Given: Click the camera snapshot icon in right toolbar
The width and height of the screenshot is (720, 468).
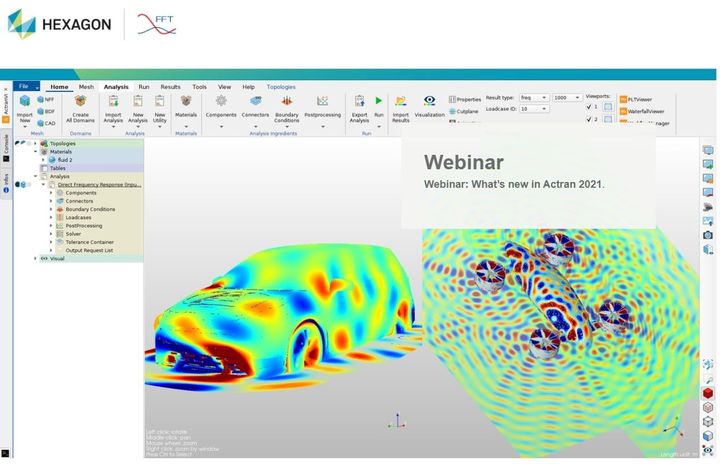Looking at the screenshot, I should coord(708,234).
